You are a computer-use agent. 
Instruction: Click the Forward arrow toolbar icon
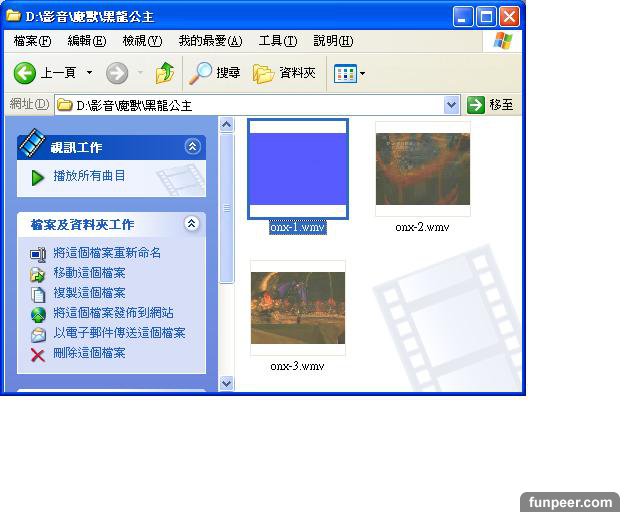coord(116,73)
